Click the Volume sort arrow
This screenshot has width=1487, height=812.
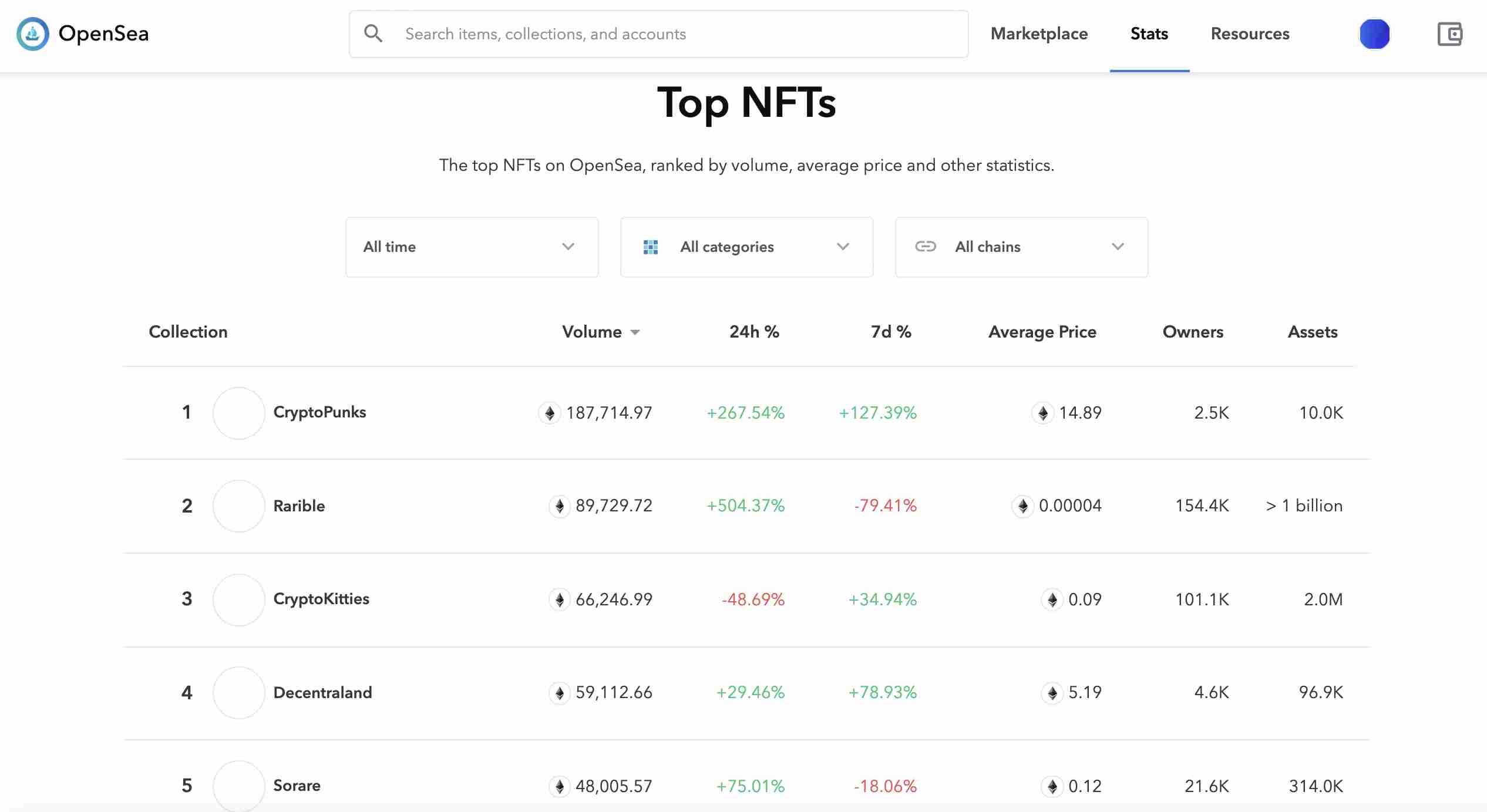635,333
